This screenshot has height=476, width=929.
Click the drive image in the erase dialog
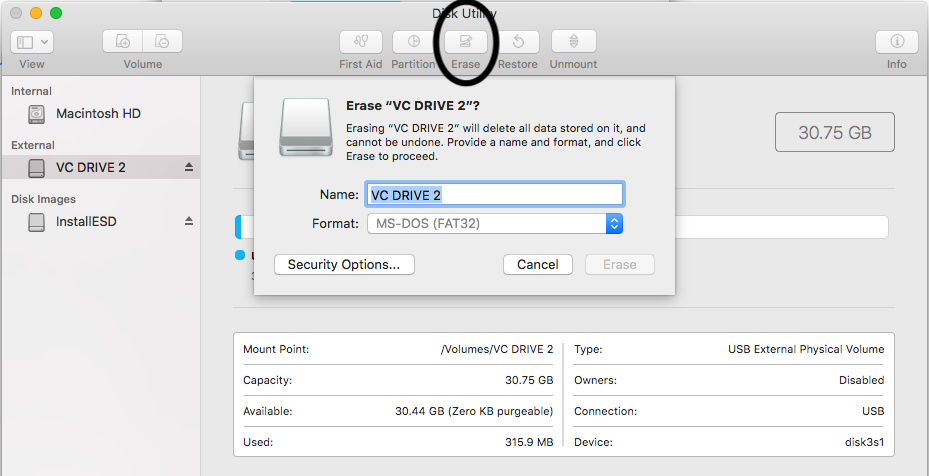(x=305, y=127)
